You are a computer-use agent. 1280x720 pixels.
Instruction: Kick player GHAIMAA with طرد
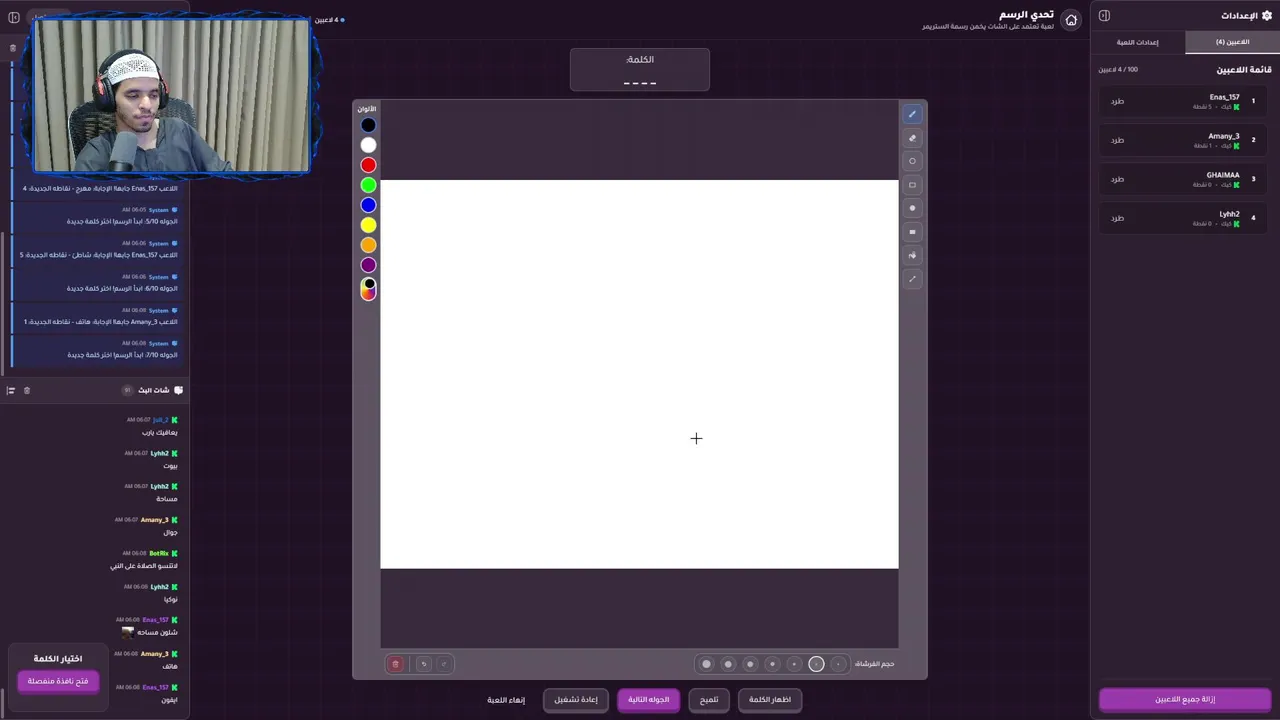pos(1117,180)
